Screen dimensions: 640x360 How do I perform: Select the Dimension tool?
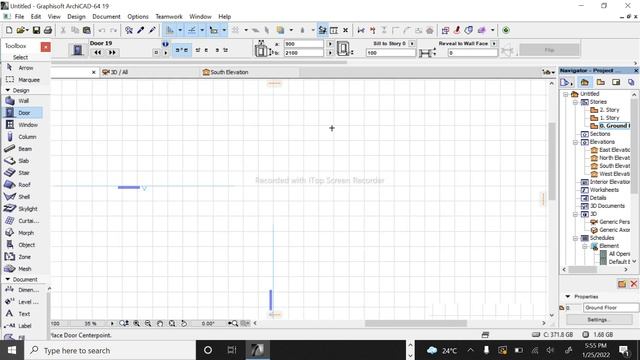coord(22,289)
